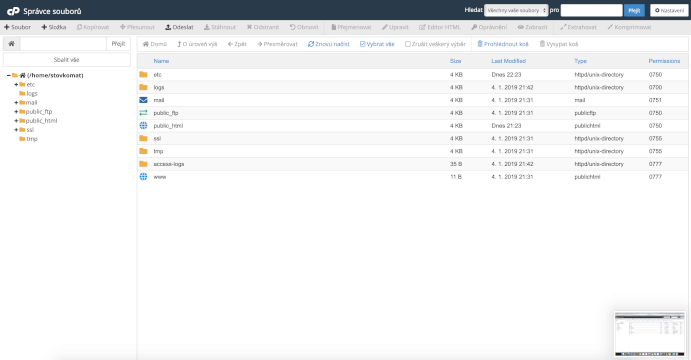Click the cPanel logo icon
Viewport: 691px width, 360px height.
pyautogui.click(x=13, y=11)
